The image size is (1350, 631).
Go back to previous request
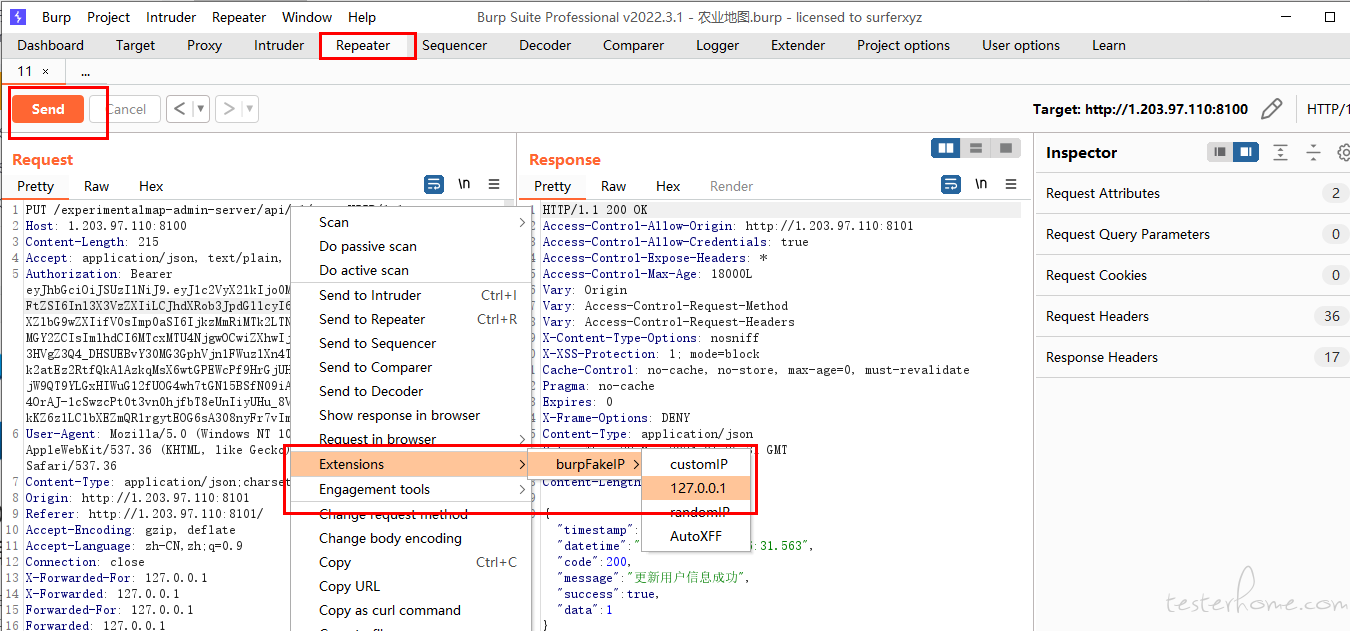179,109
